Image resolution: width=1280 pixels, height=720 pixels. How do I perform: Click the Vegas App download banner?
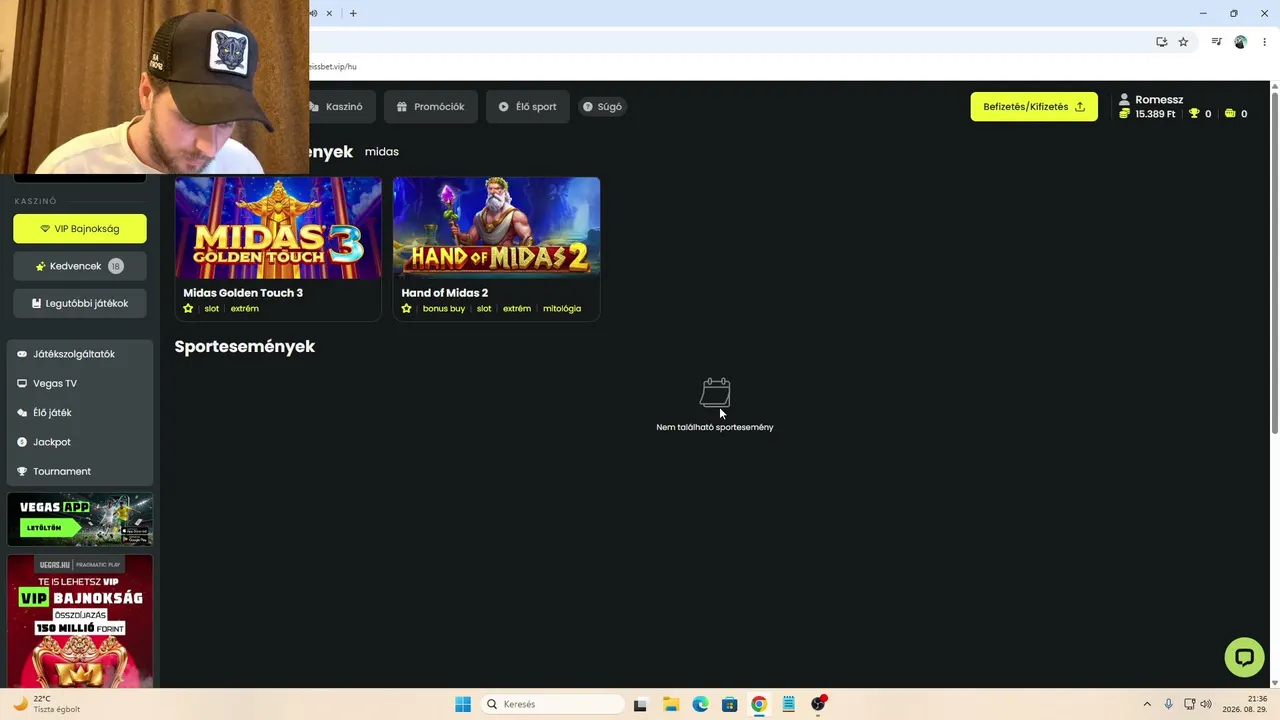(x=80, y=519)
